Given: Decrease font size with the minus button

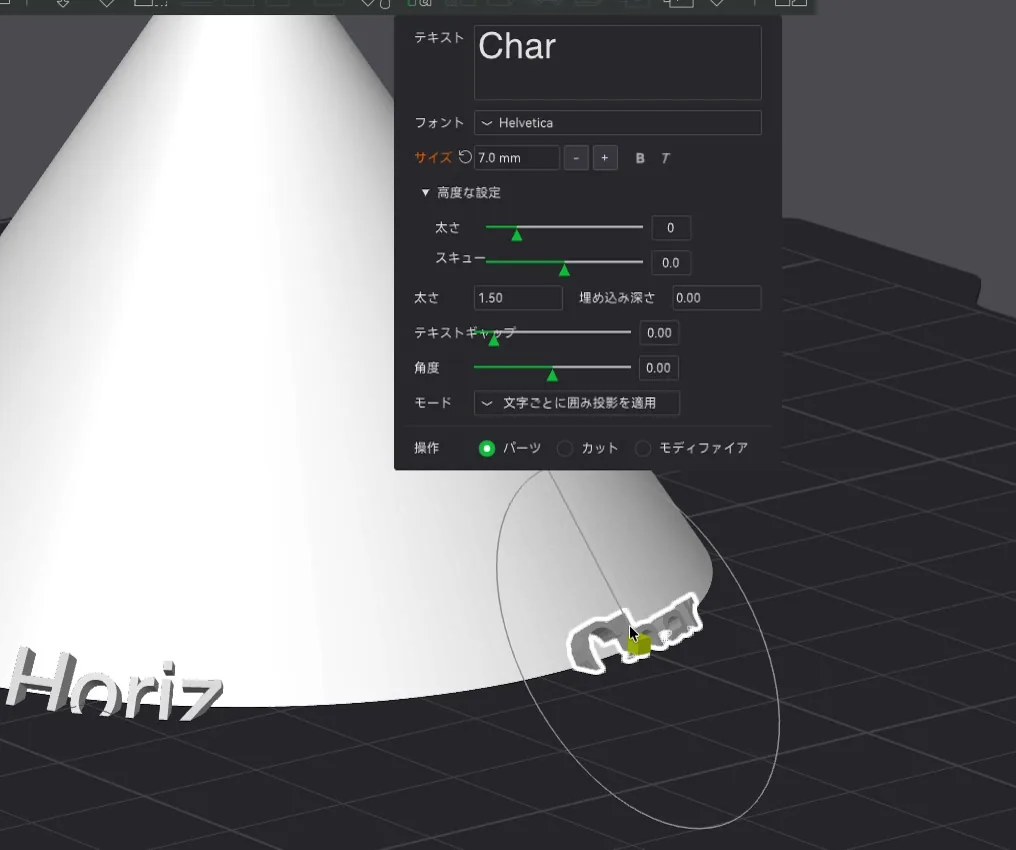Looking at the screenshot, I should (576, 158).
